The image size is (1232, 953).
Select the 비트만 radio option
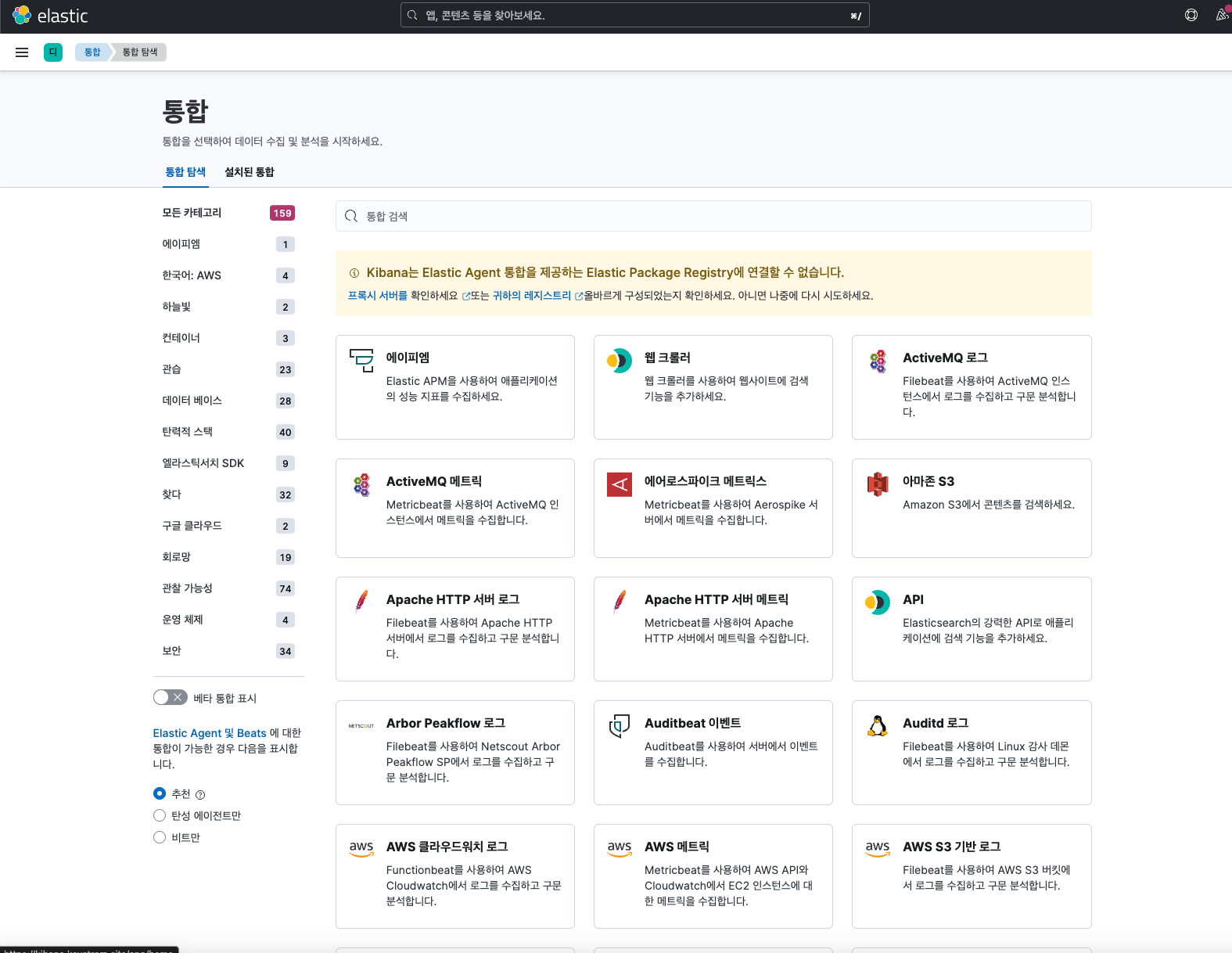(160, 837)
